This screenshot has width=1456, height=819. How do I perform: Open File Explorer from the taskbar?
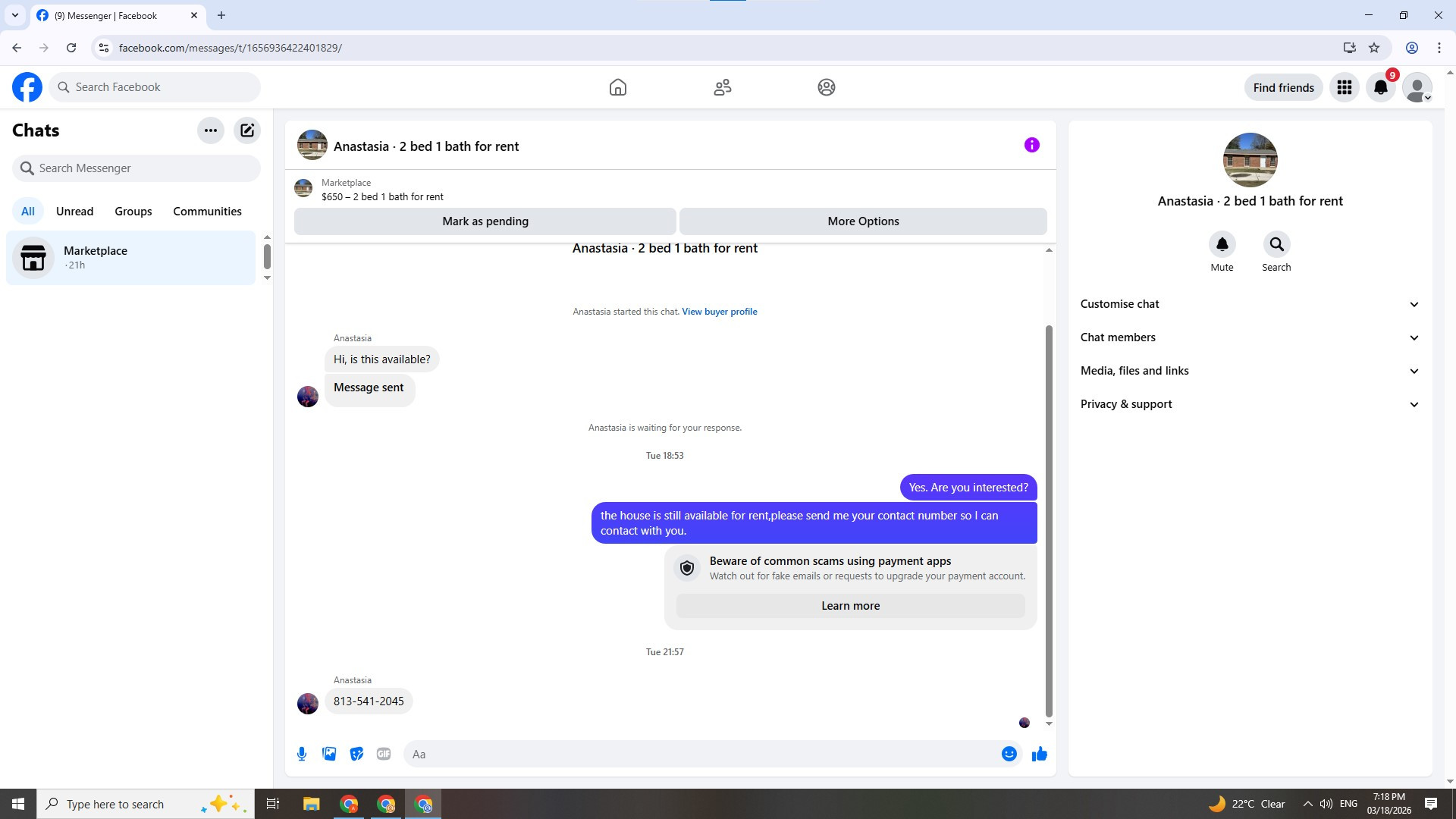pyautogui.click(x=311, y=804)
